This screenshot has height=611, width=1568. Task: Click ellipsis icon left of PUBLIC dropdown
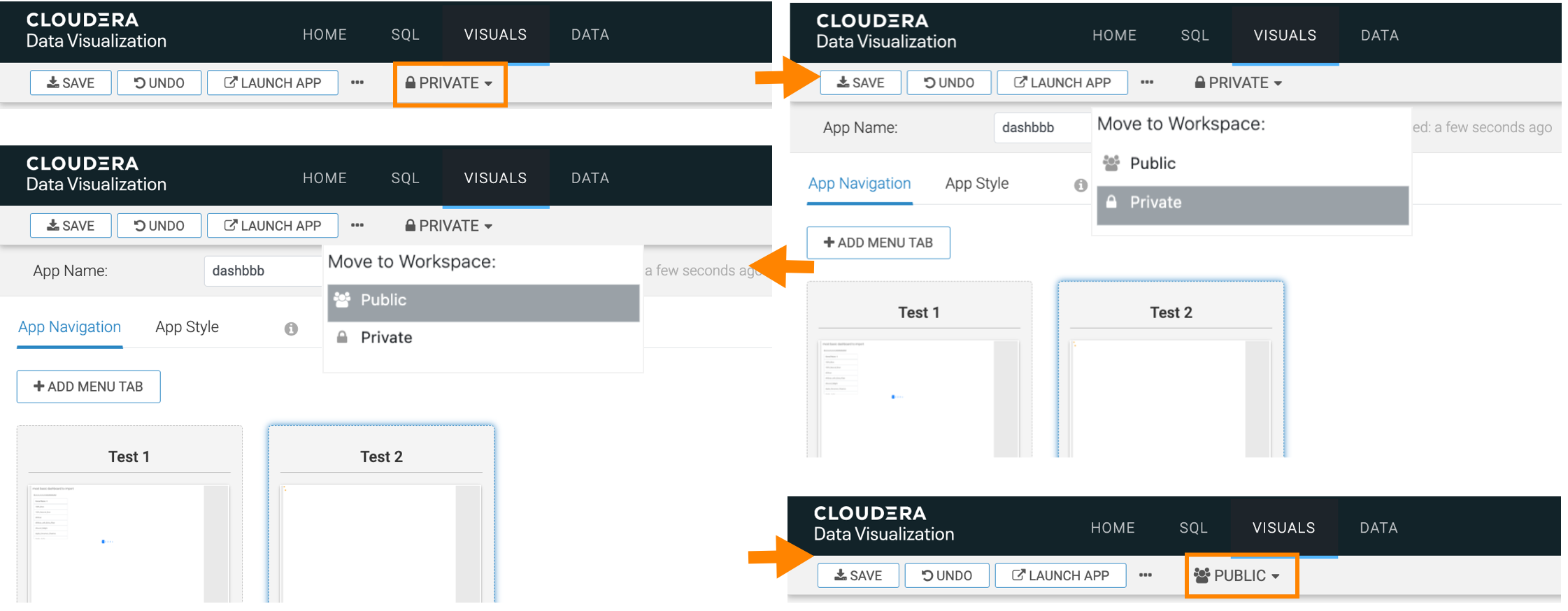point(1145,575)
